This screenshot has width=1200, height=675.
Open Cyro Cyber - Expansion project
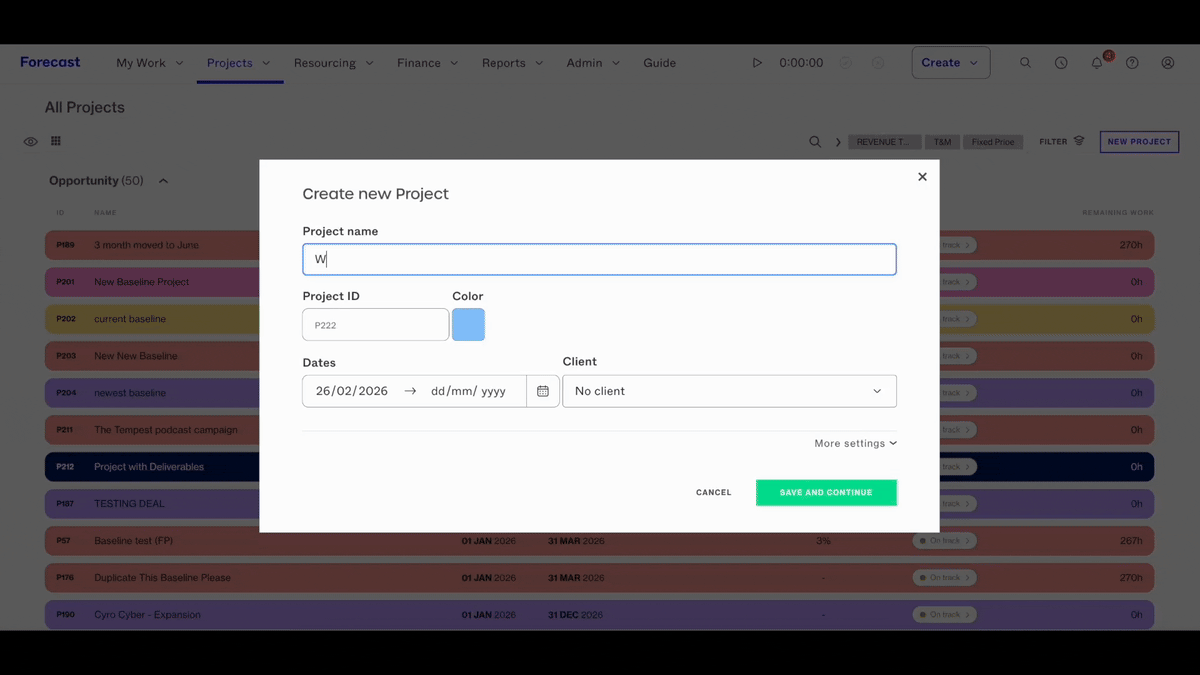pyautogui.click(x=147, y=615)
